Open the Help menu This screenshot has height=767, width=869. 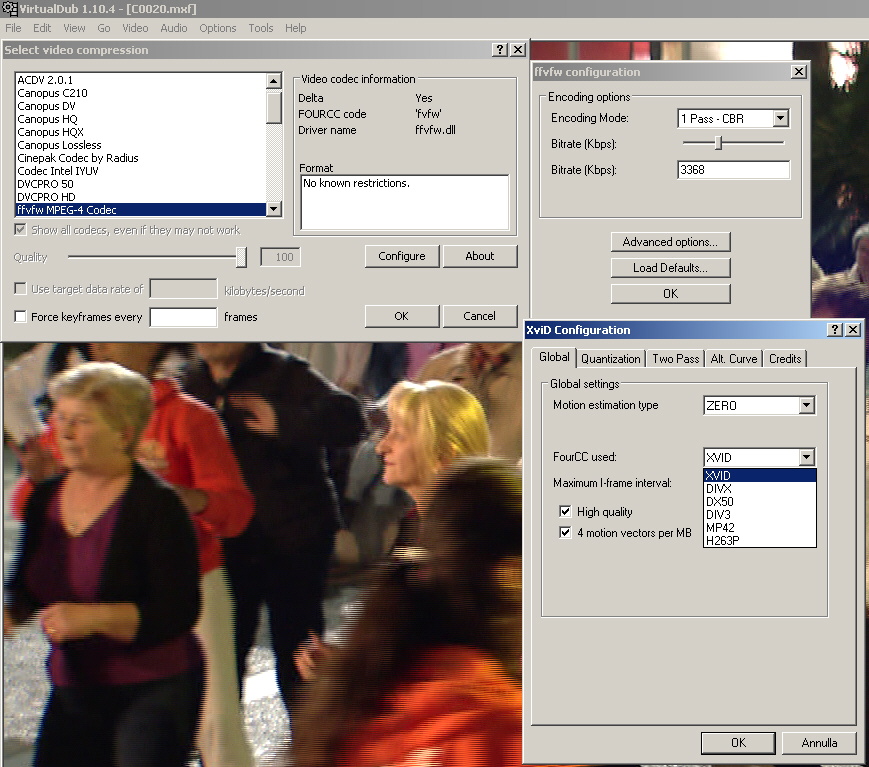295,28
